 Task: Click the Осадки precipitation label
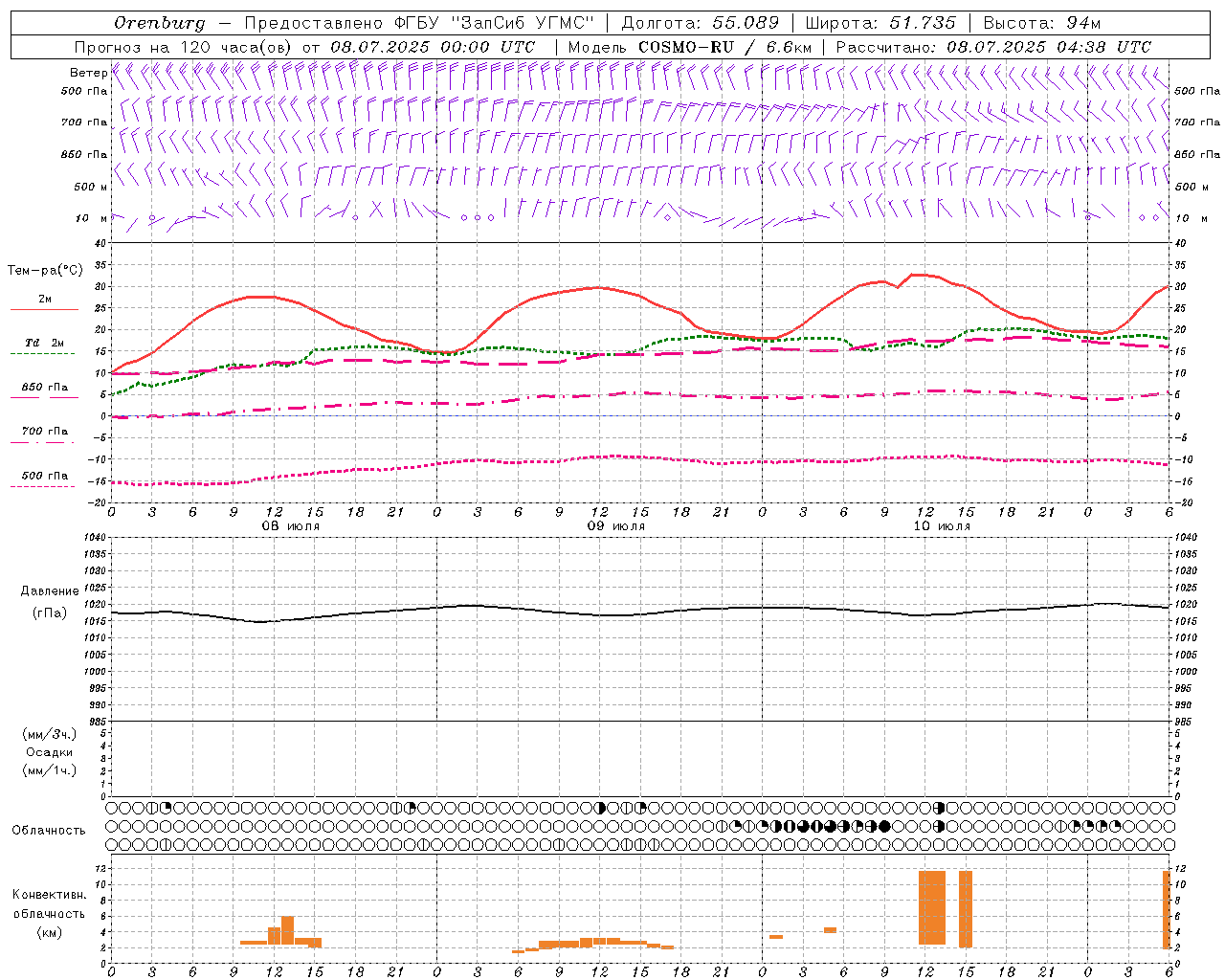50,752
